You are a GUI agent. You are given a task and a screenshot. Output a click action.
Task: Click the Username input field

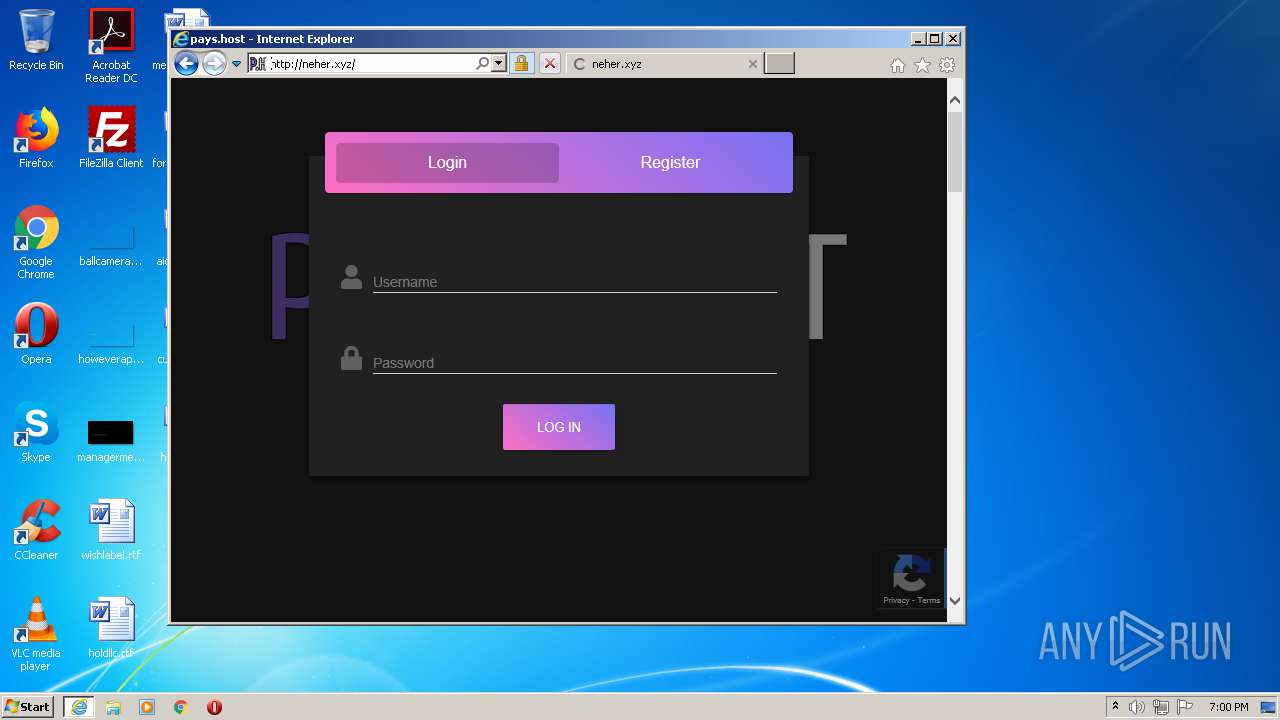(x=575, y=282)
